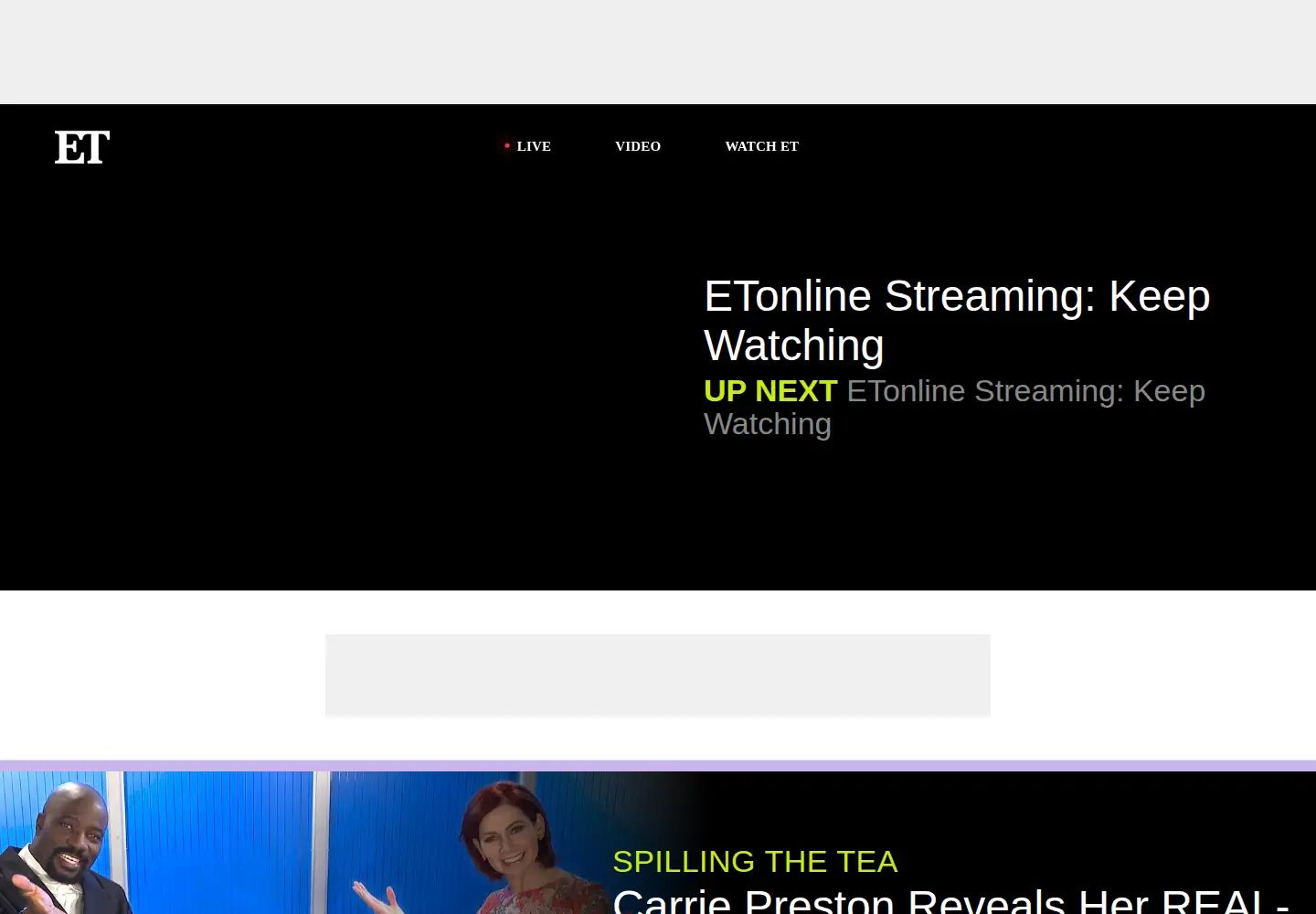Click the ET logo
Image resolution: width=1316 pixels, height=914 pixels.
[x=82, y=147]
